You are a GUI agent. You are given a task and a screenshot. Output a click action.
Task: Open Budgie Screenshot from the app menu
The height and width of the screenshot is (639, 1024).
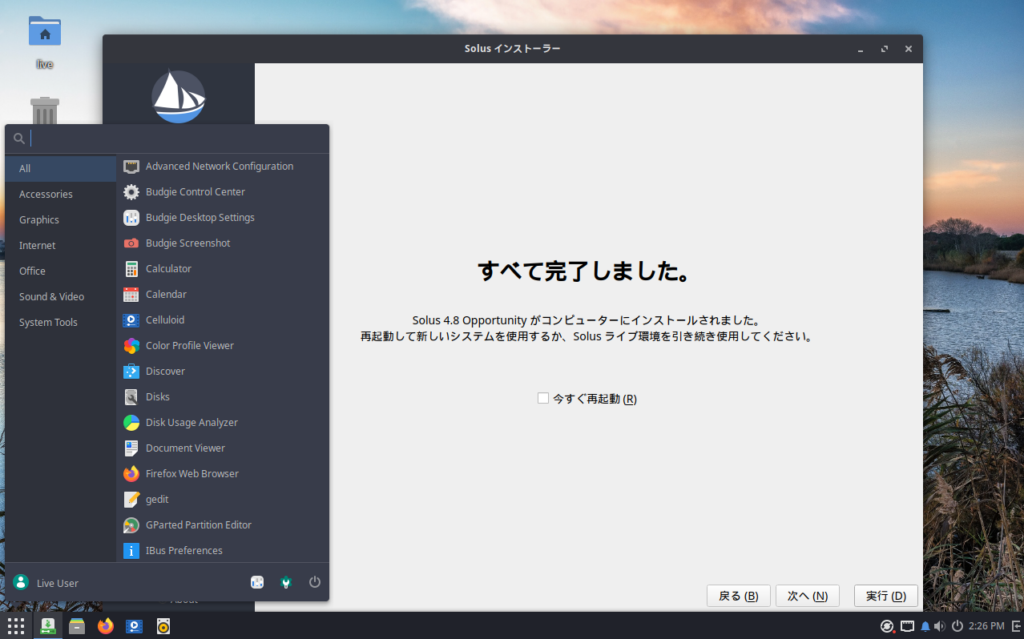pyautogui.click(x=187, y=243)
